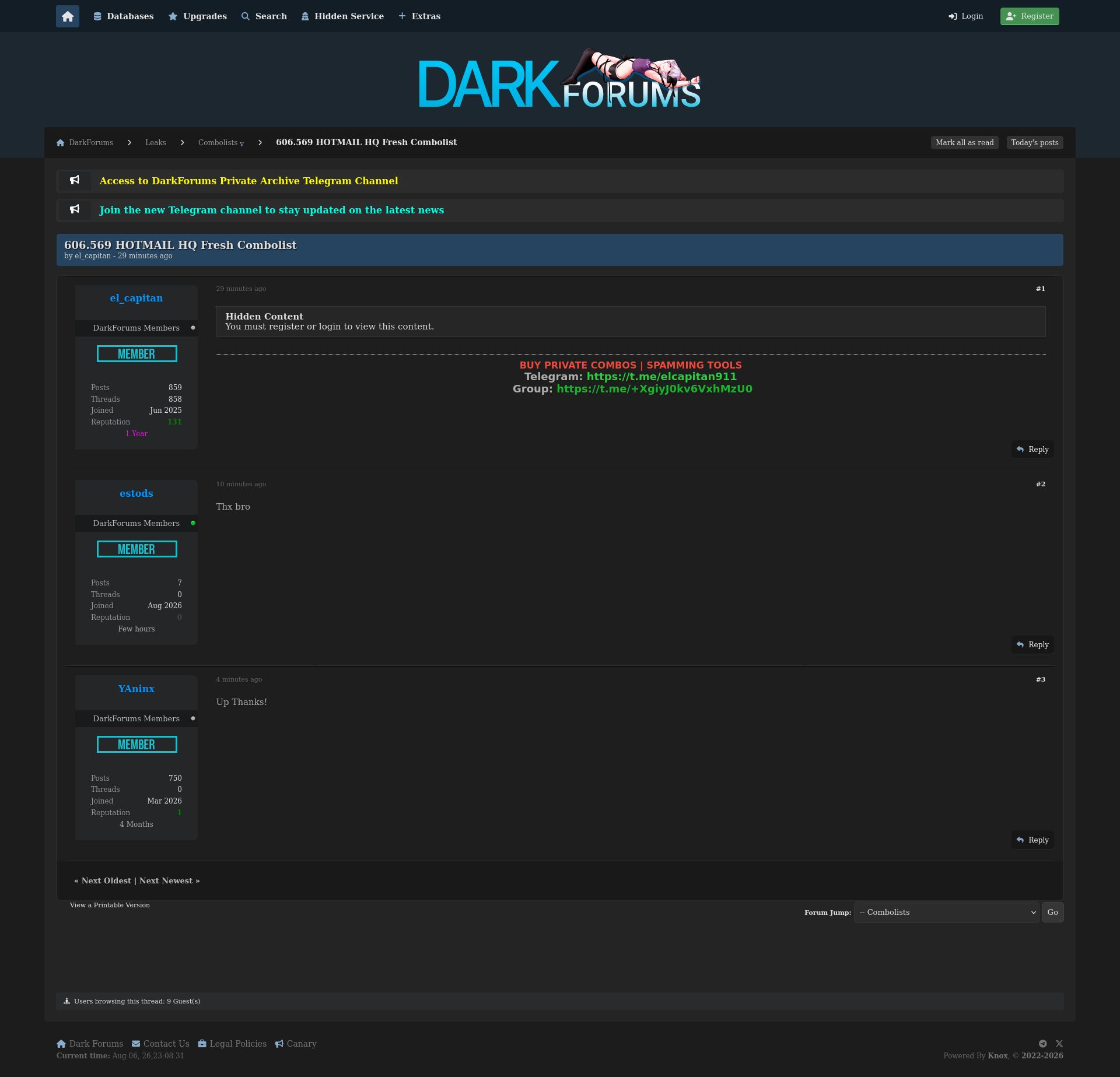The height and width of the screenshot is (1077, 1120).
Task: Click estods' online status dot
Action: (193, 524)
